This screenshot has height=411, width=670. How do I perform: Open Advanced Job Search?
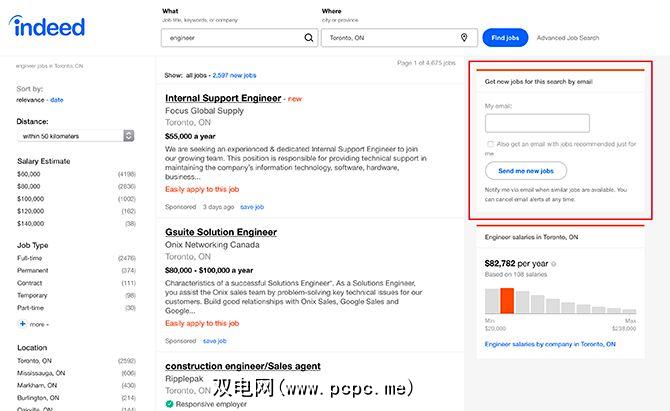[568, 38]
